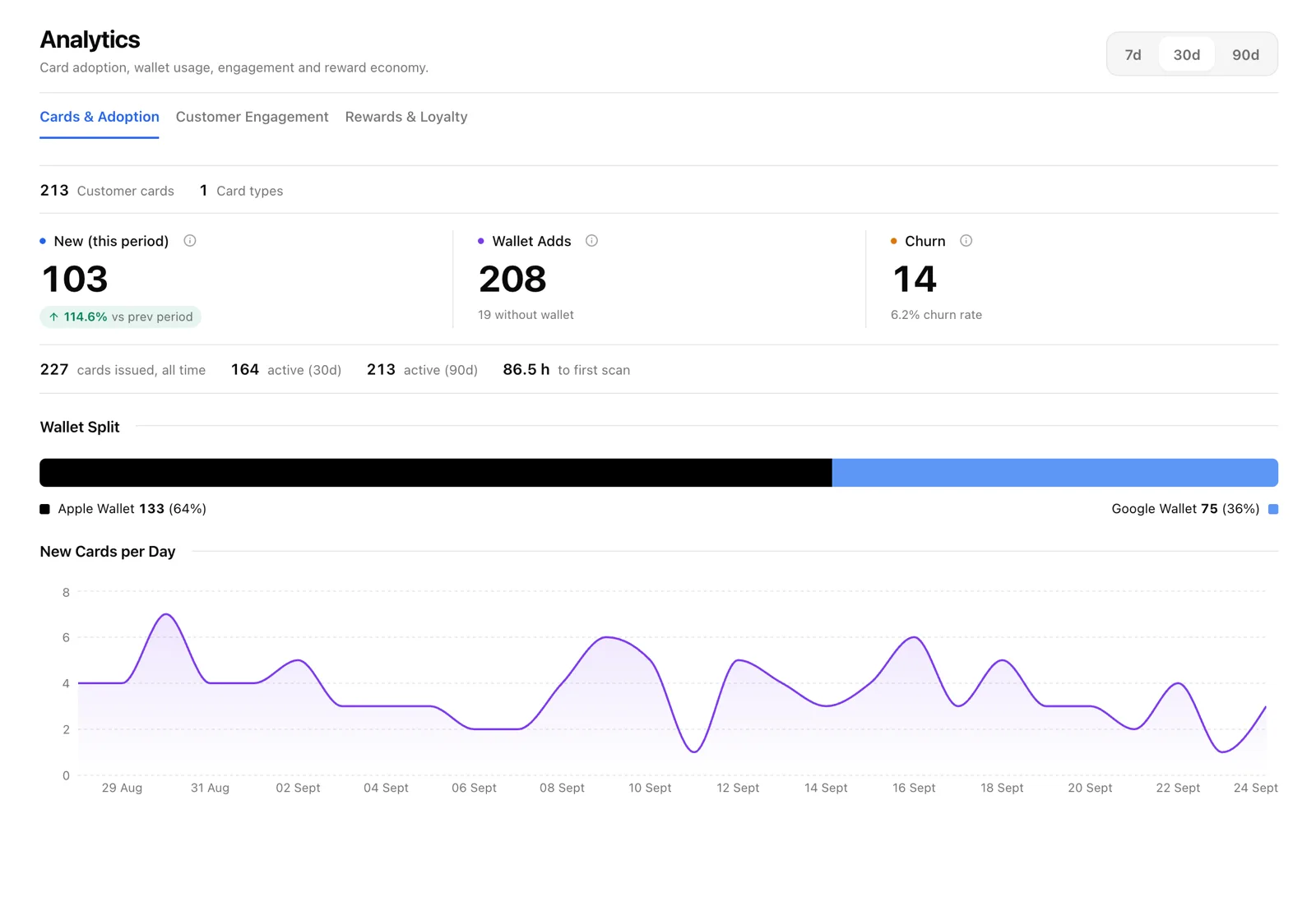Click '86.5 h to first scan'

[x=567, y=370]
